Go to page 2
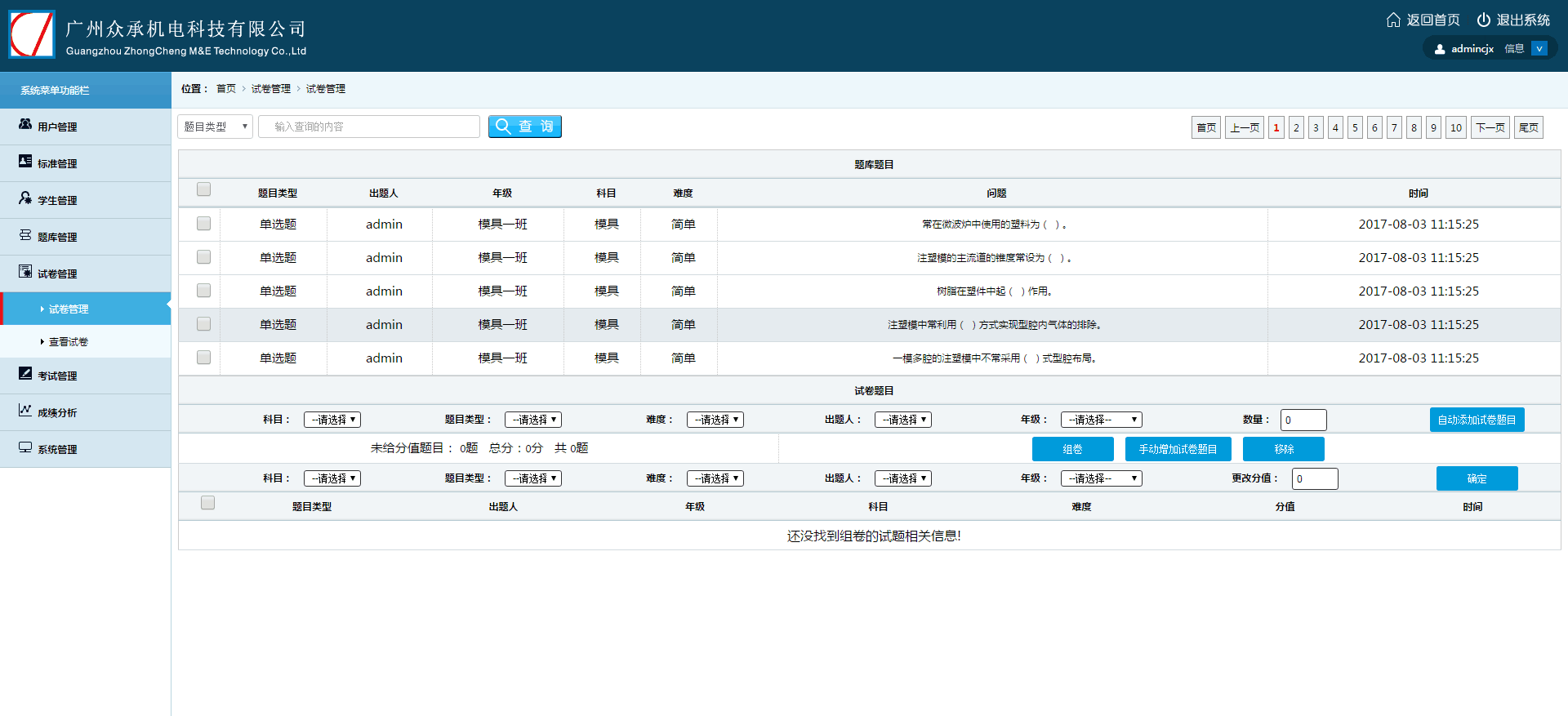1568x716 pixels. (x=1296, y=127)
